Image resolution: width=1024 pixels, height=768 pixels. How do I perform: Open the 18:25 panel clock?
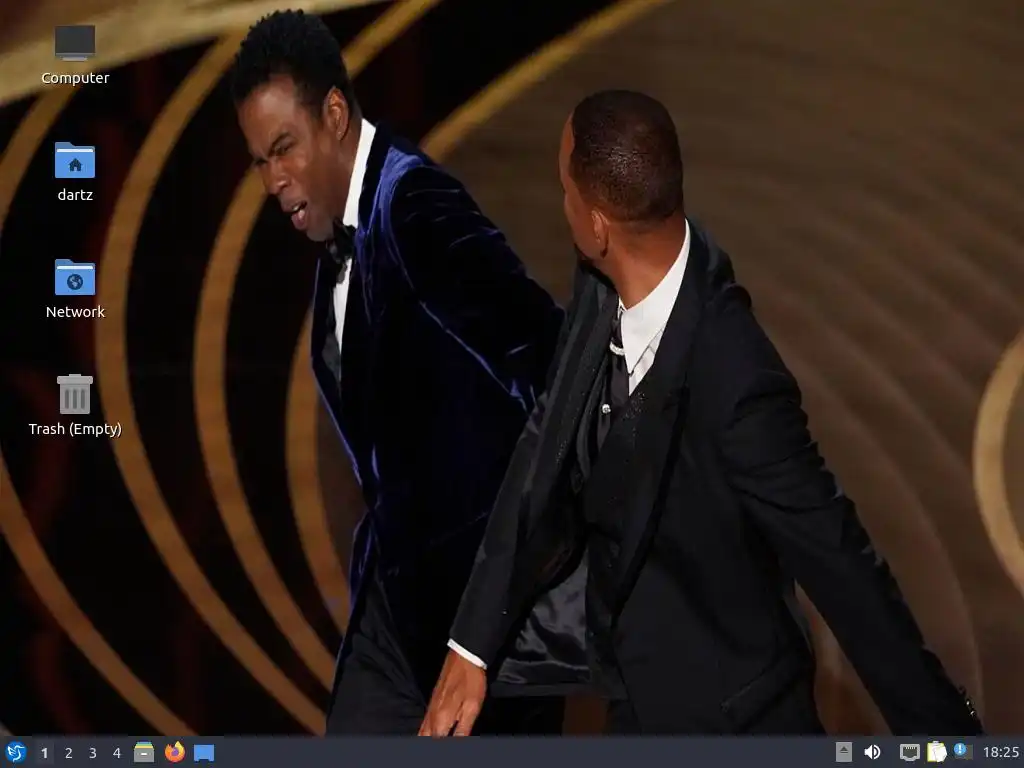pyautogui.click(x=1000, y=752)
